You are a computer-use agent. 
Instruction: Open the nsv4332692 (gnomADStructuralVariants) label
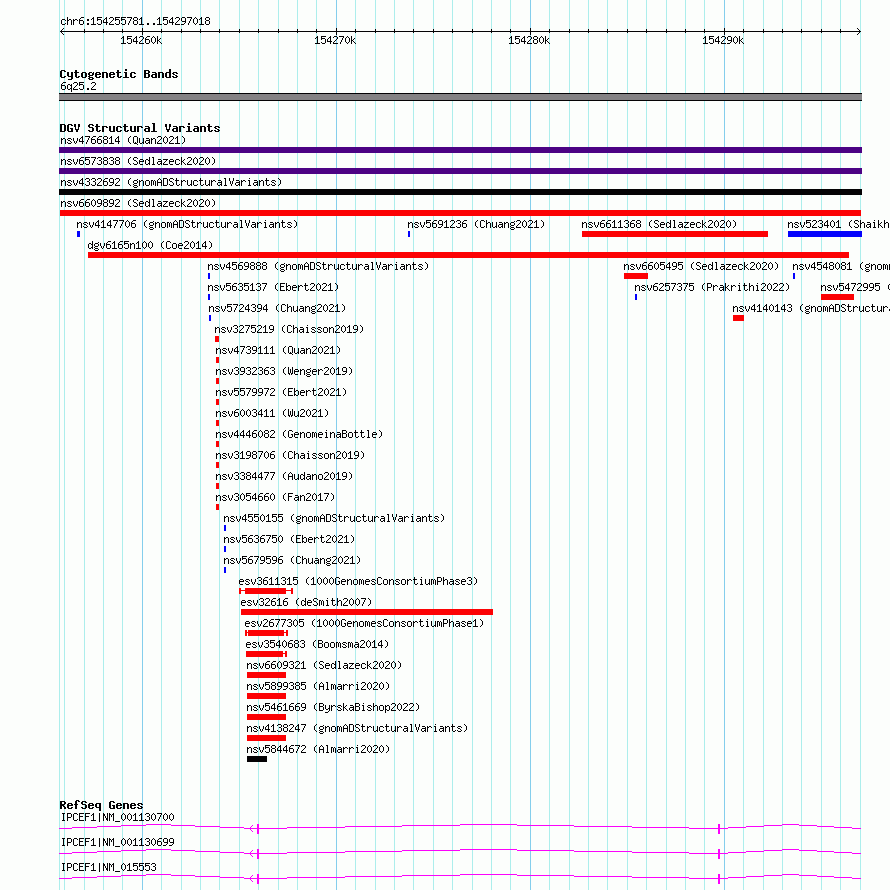[171, 182]
